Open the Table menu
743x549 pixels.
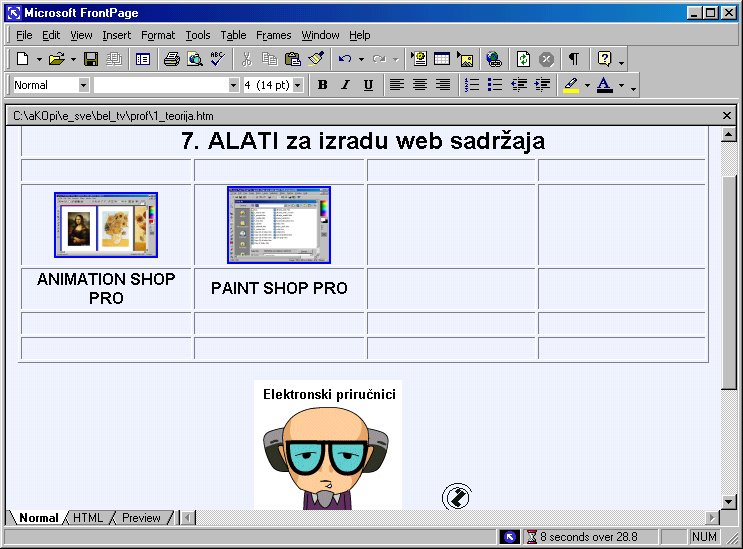[x=233, y=35]
